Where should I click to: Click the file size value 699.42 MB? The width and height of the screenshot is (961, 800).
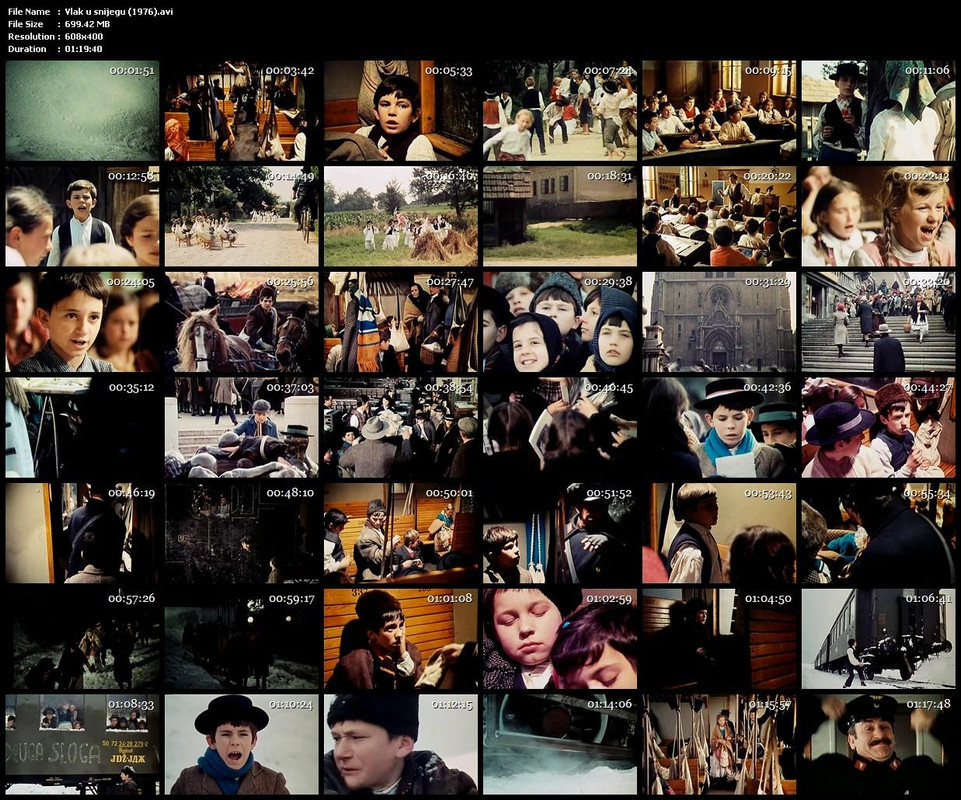87,24
